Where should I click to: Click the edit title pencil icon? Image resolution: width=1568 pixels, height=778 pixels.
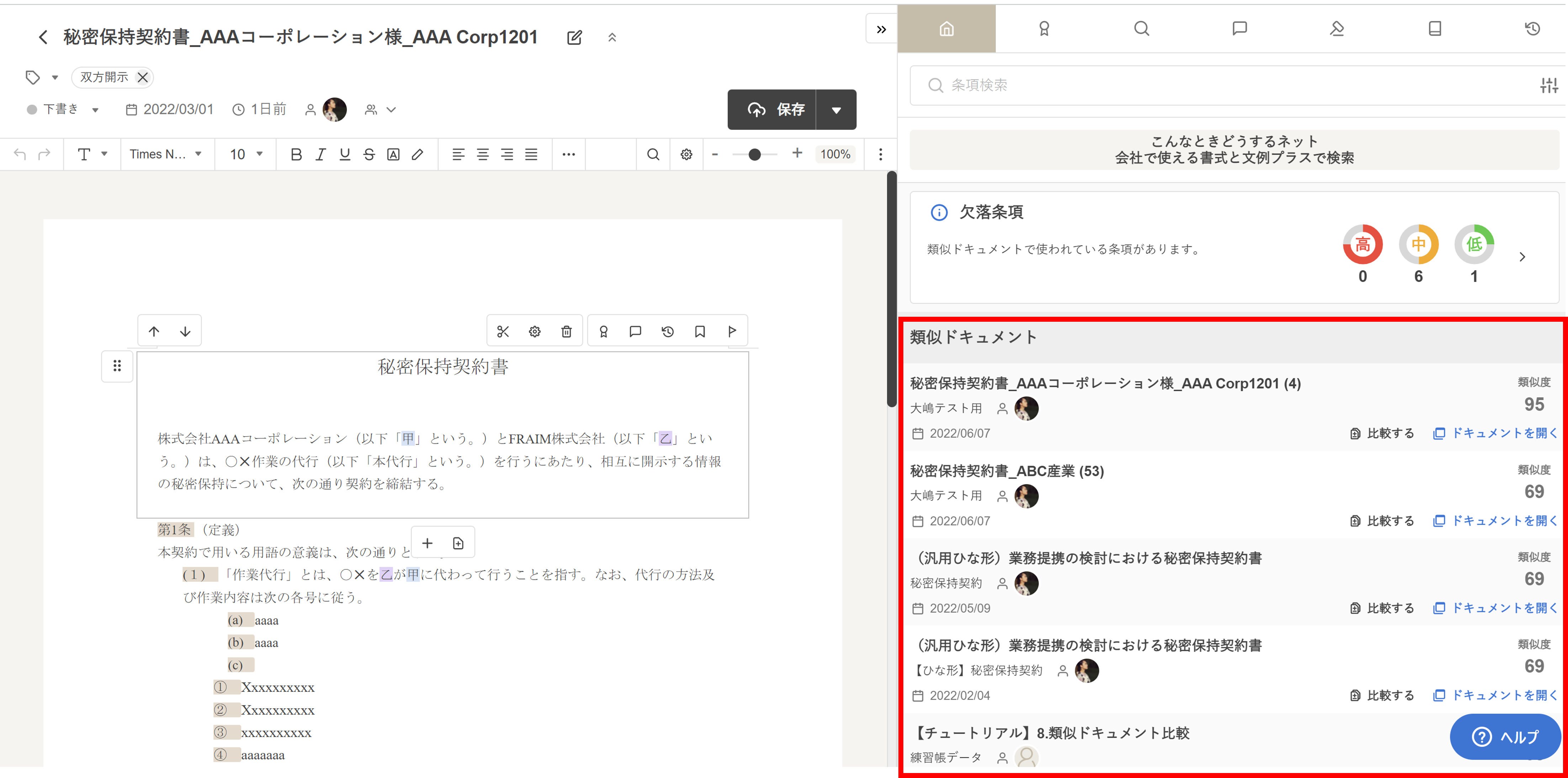click(x=574, y=38)
